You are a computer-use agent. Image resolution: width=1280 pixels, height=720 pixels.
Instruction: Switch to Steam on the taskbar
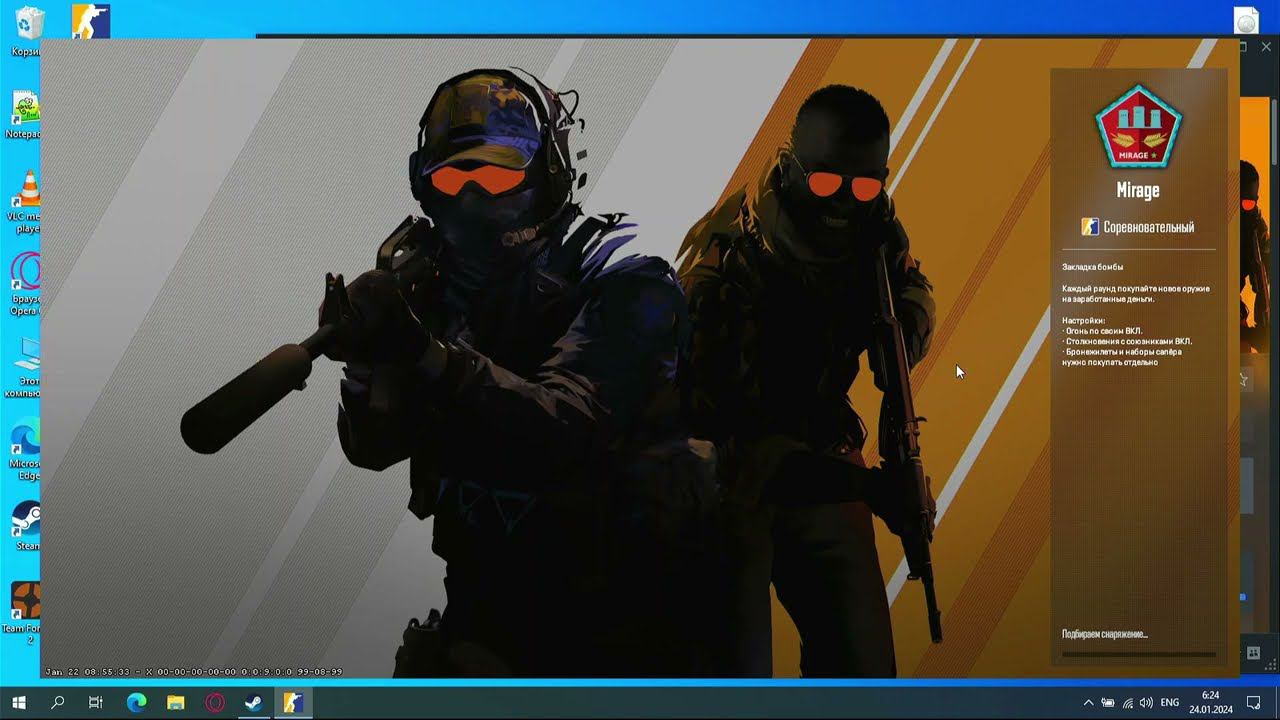pos(254,703)
